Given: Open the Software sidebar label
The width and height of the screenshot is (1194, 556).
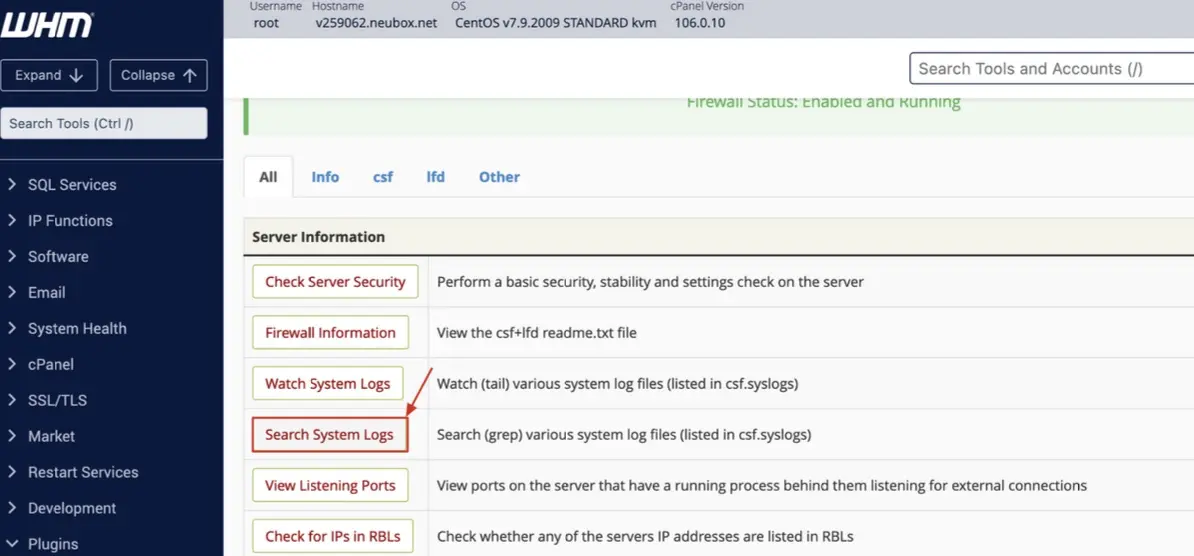Looking at the screenshot, I should (58, 256).
